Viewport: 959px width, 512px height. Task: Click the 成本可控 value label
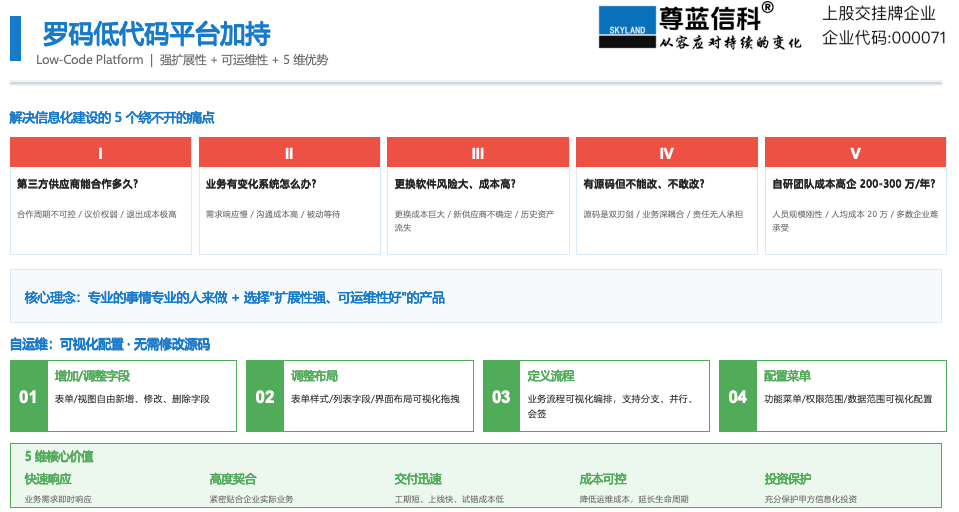tap(603, 479)
